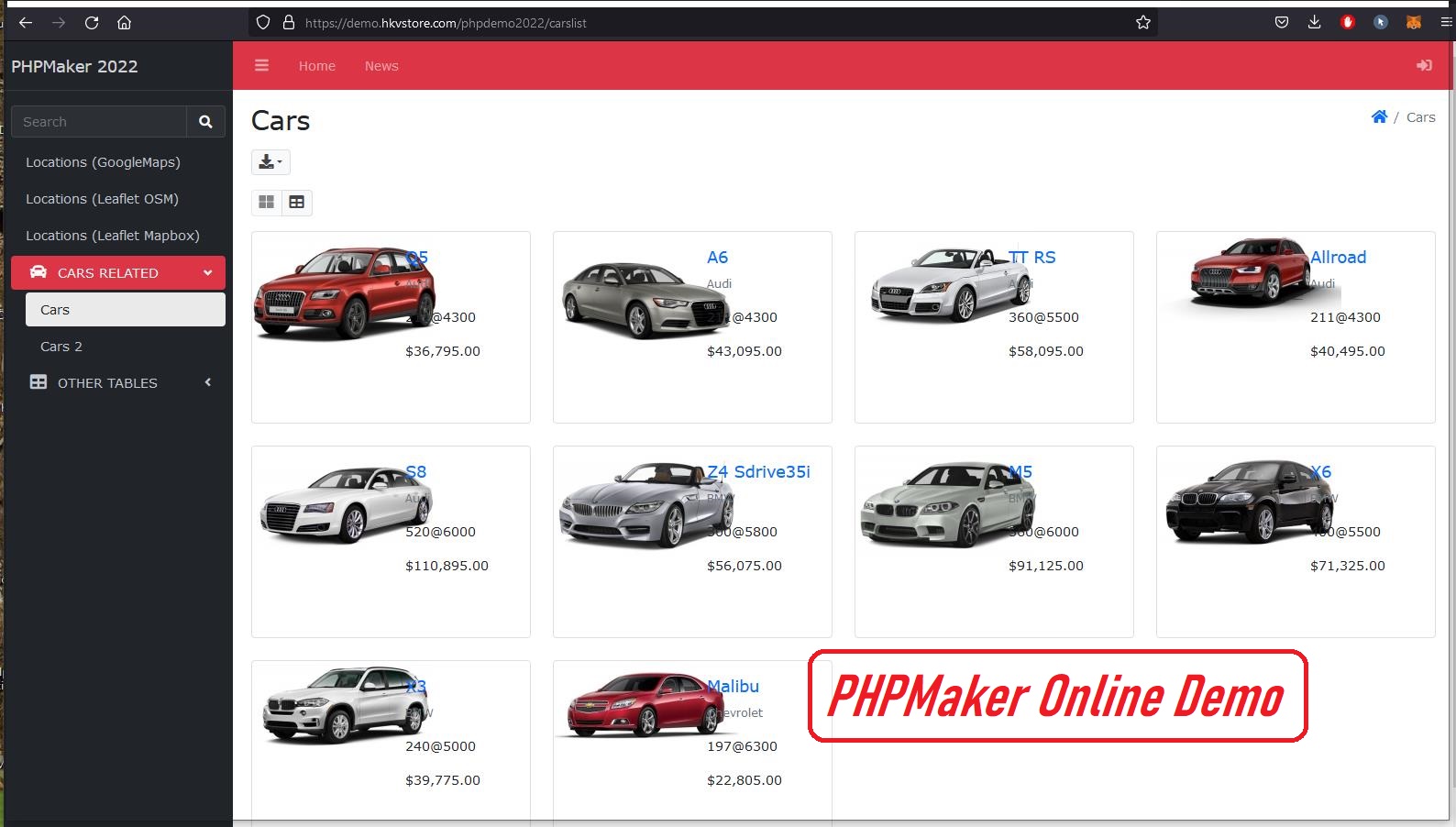Select Cars in the sidebar submenu

click(x=126, y=310)
